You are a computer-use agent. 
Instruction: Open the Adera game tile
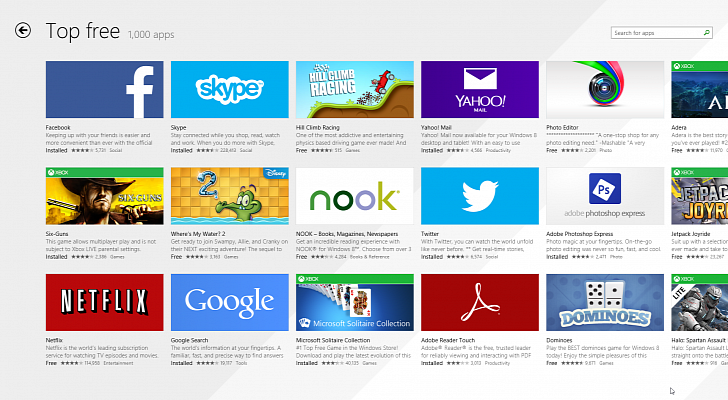pyautogui.click(x=700, y=89)
